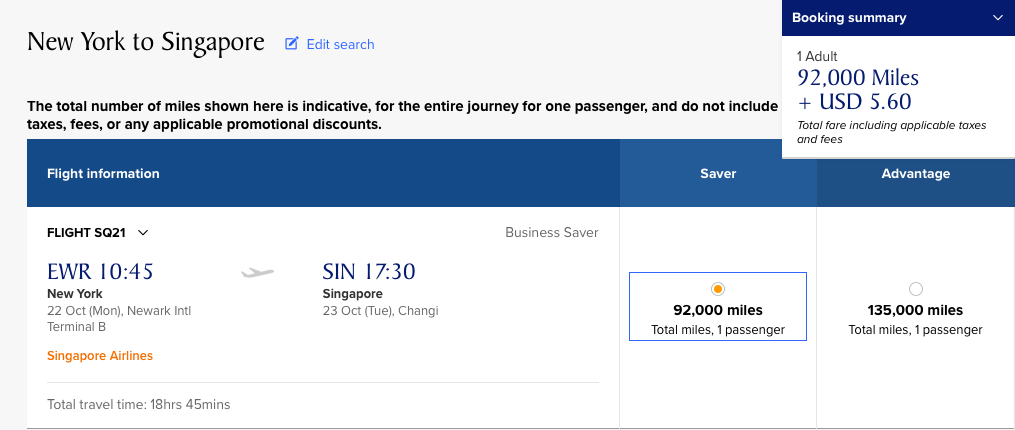Viewport: 1015px width, 430px height.
Task: Click the Saver column header
Action: click(x=718, y=173)
